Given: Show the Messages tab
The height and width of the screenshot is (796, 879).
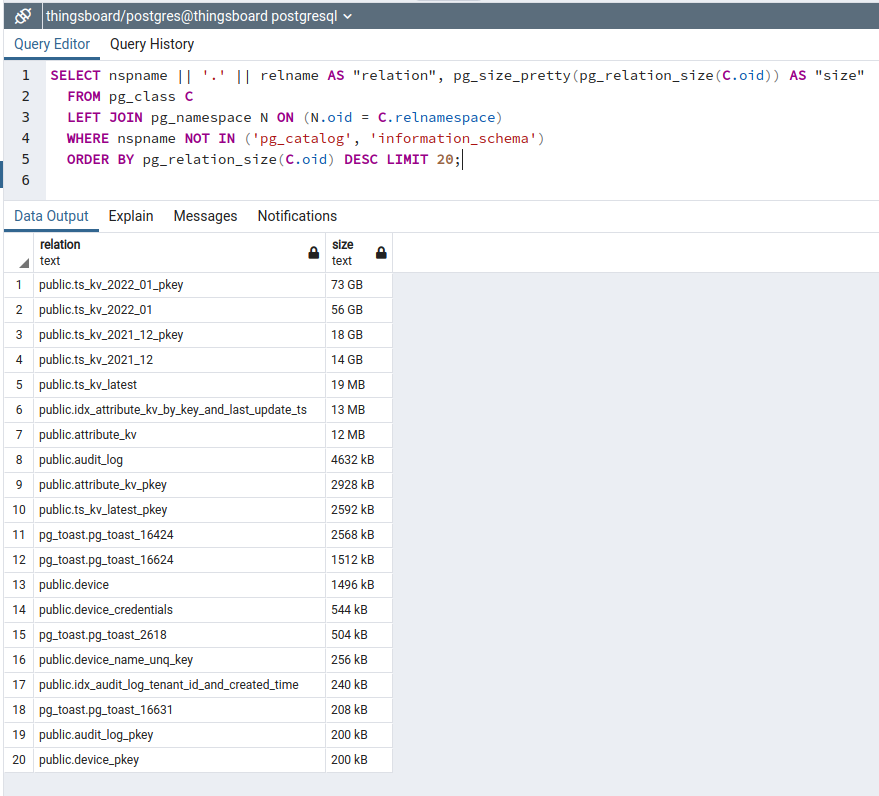Looking at the screenshot, I should click(205, 216).
